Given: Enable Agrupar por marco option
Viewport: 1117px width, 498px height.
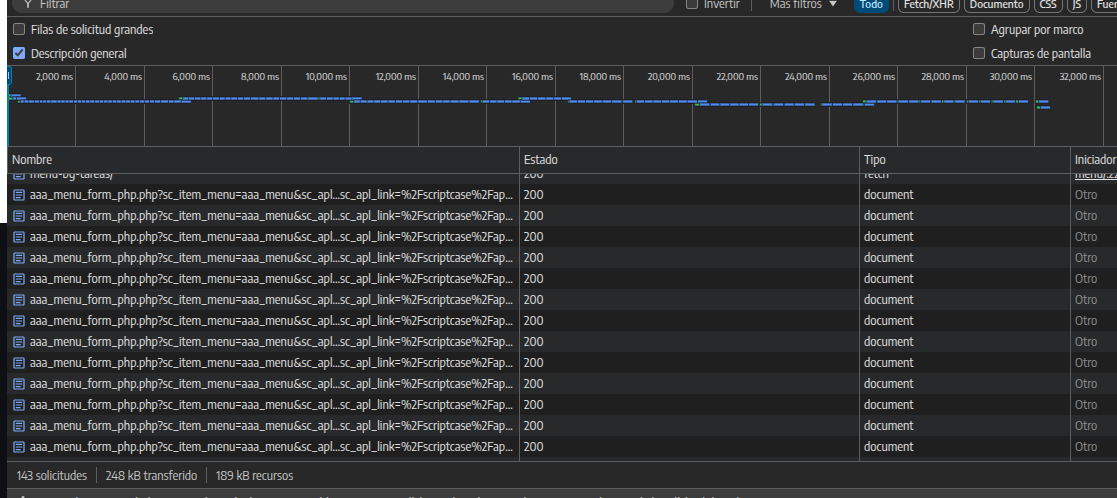Looking at the screenshot, I should click(x=979, y=30).
